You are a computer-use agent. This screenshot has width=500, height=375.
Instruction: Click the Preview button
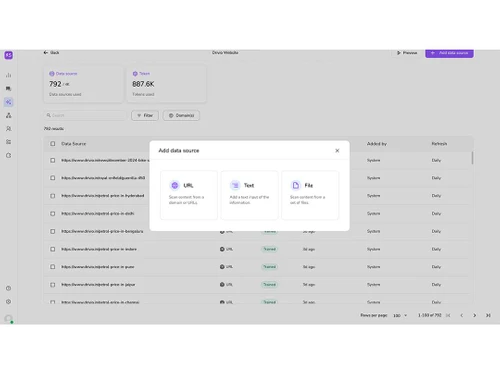[x=407, y=53]
